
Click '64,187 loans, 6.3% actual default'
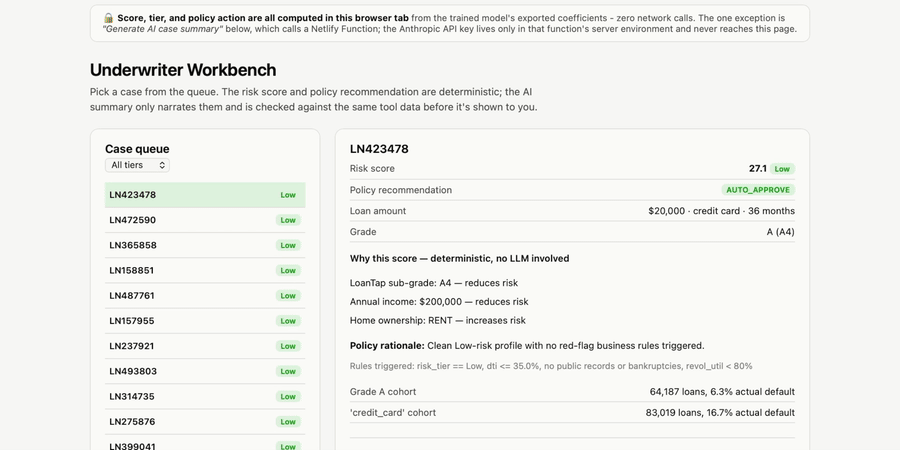pos(722,392)
